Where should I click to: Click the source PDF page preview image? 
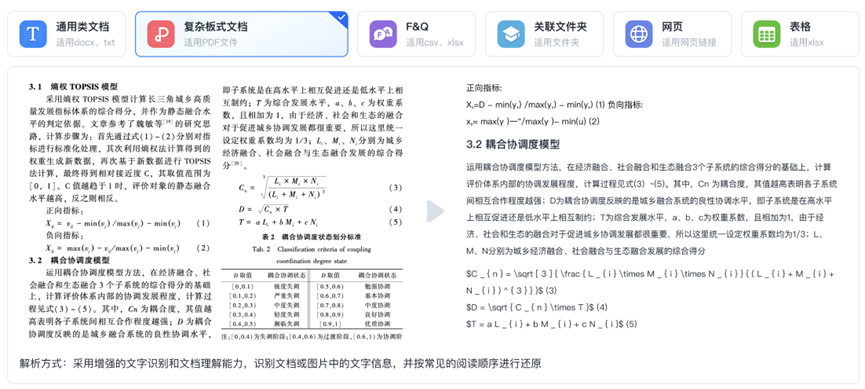(x=216, y=211)
